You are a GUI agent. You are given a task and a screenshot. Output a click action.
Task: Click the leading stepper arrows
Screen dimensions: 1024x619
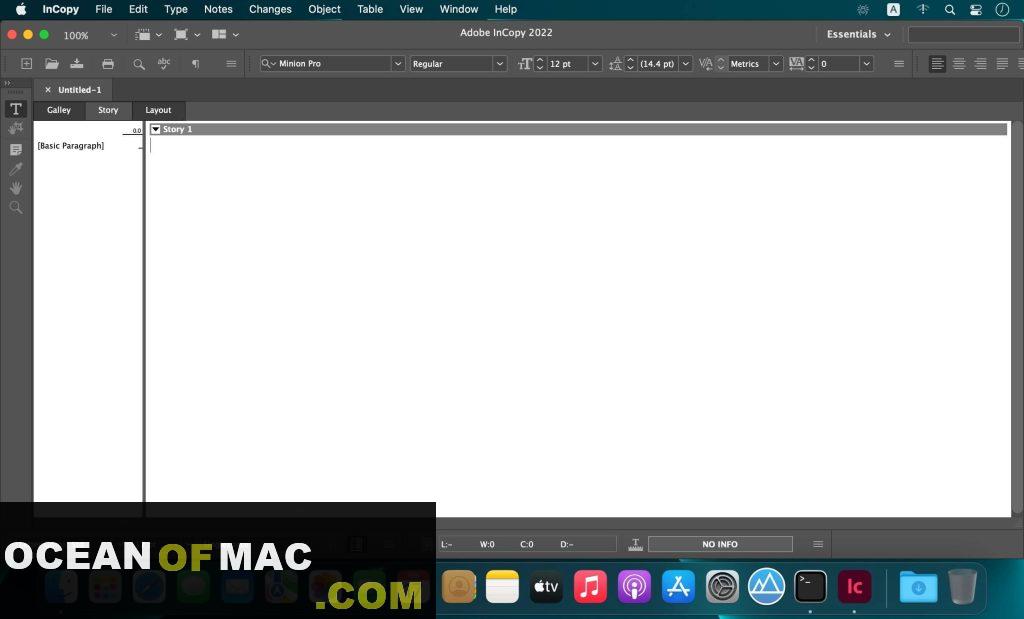tap(630, 64)
